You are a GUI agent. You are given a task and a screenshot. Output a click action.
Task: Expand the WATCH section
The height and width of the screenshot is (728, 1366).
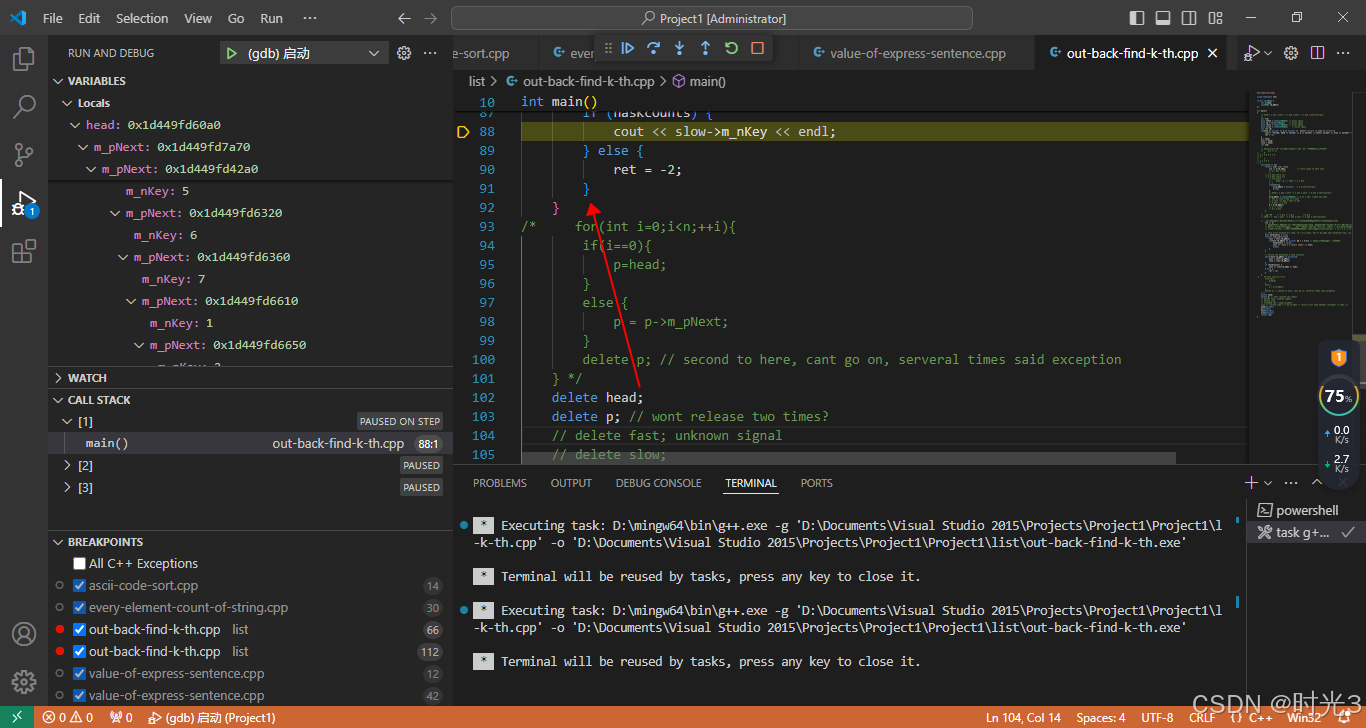click(60, 378)
